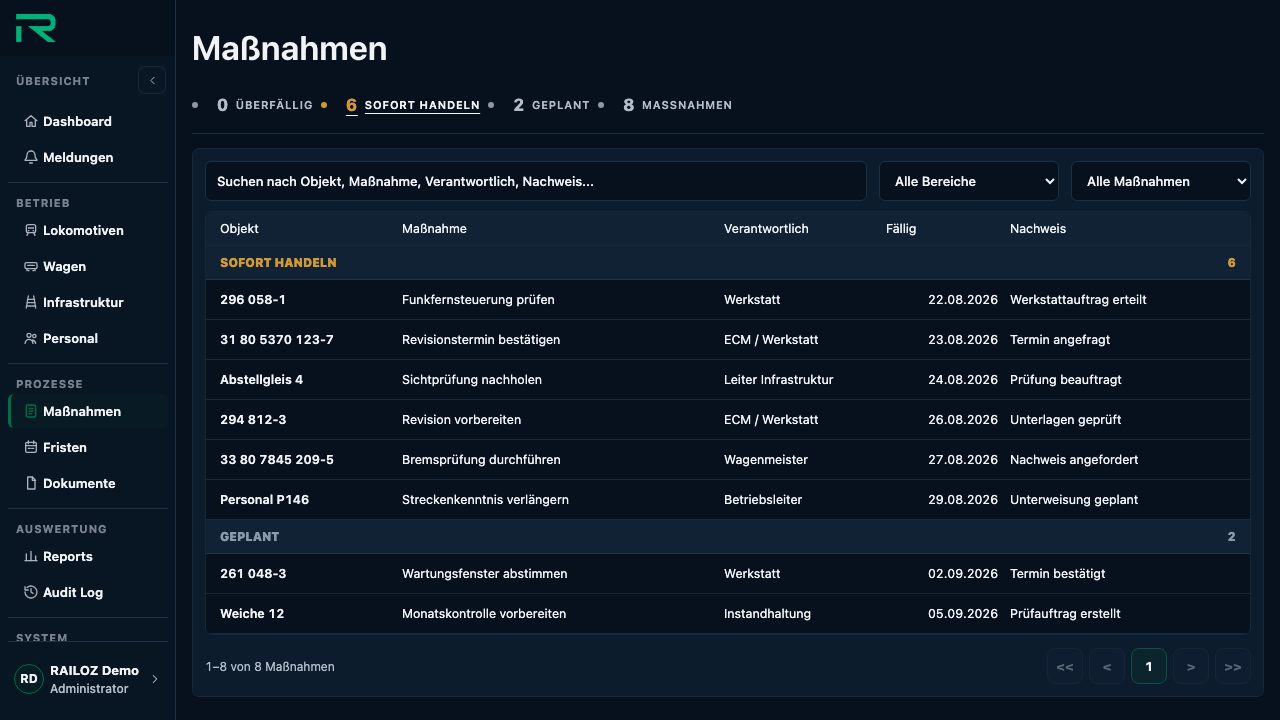Click "Termin bestätigt" cell
The width and height of the screenshot is (1280, 720).
1057,574
